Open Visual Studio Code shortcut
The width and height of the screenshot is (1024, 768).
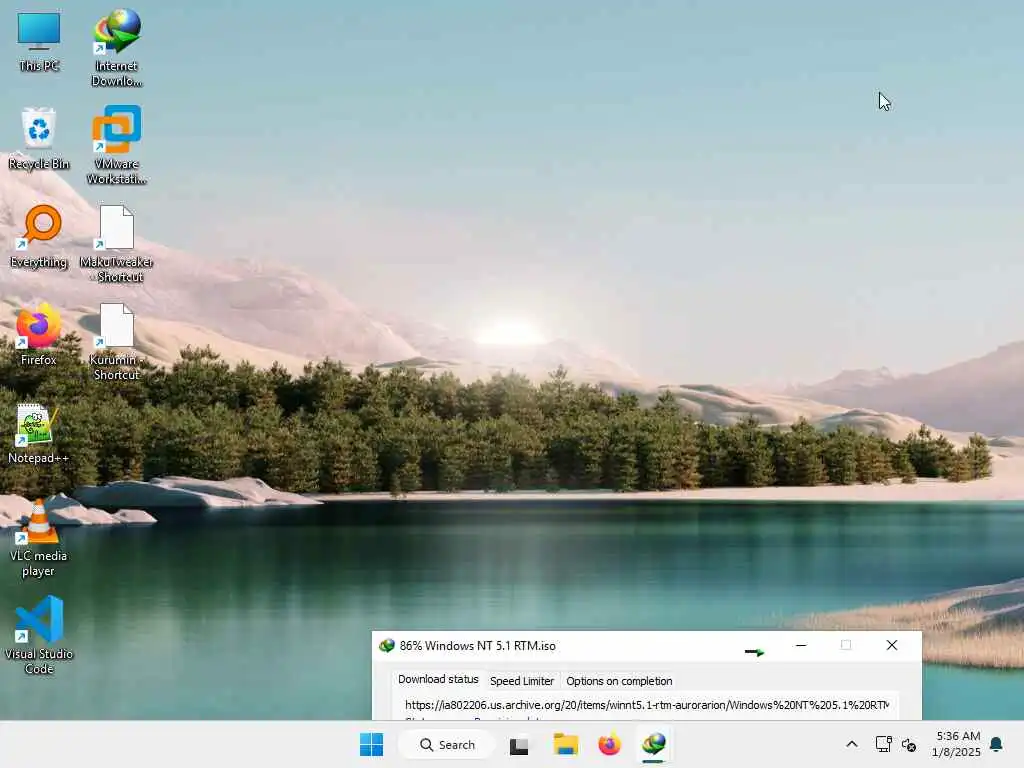point(39,635)
